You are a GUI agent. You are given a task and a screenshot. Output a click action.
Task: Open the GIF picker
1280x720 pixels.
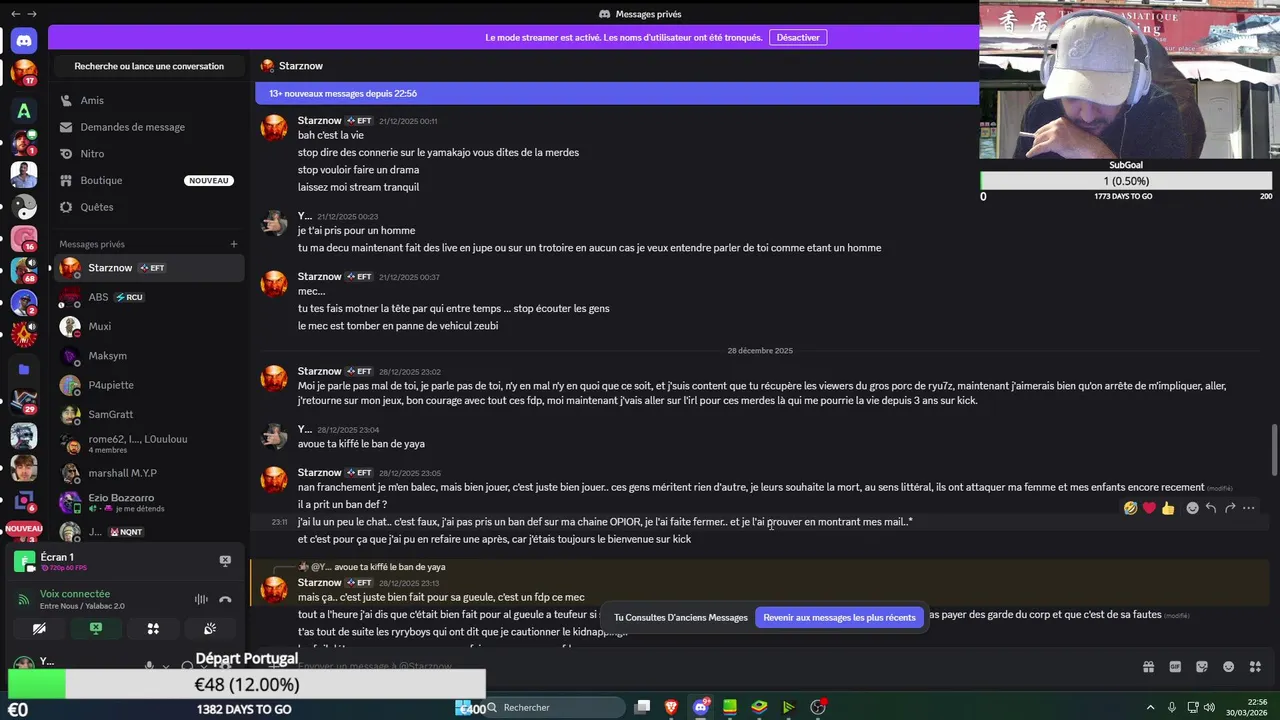1175,667
